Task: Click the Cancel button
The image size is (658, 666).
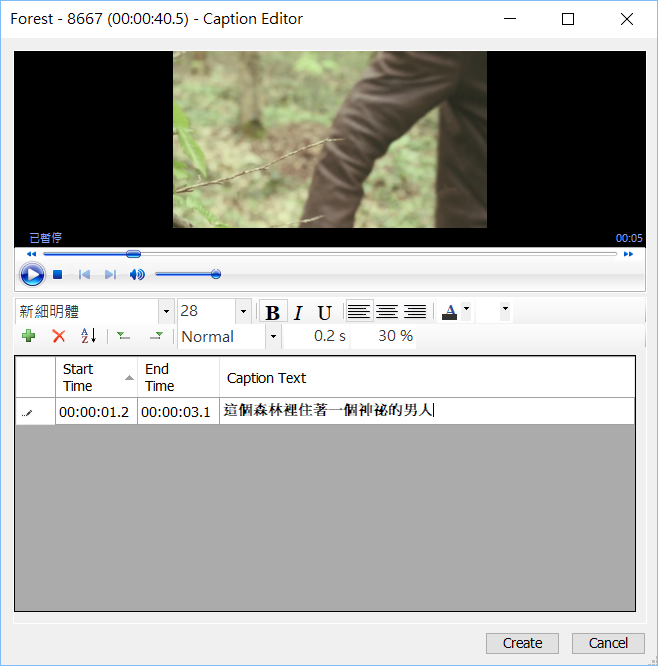Action: (608, 643)
